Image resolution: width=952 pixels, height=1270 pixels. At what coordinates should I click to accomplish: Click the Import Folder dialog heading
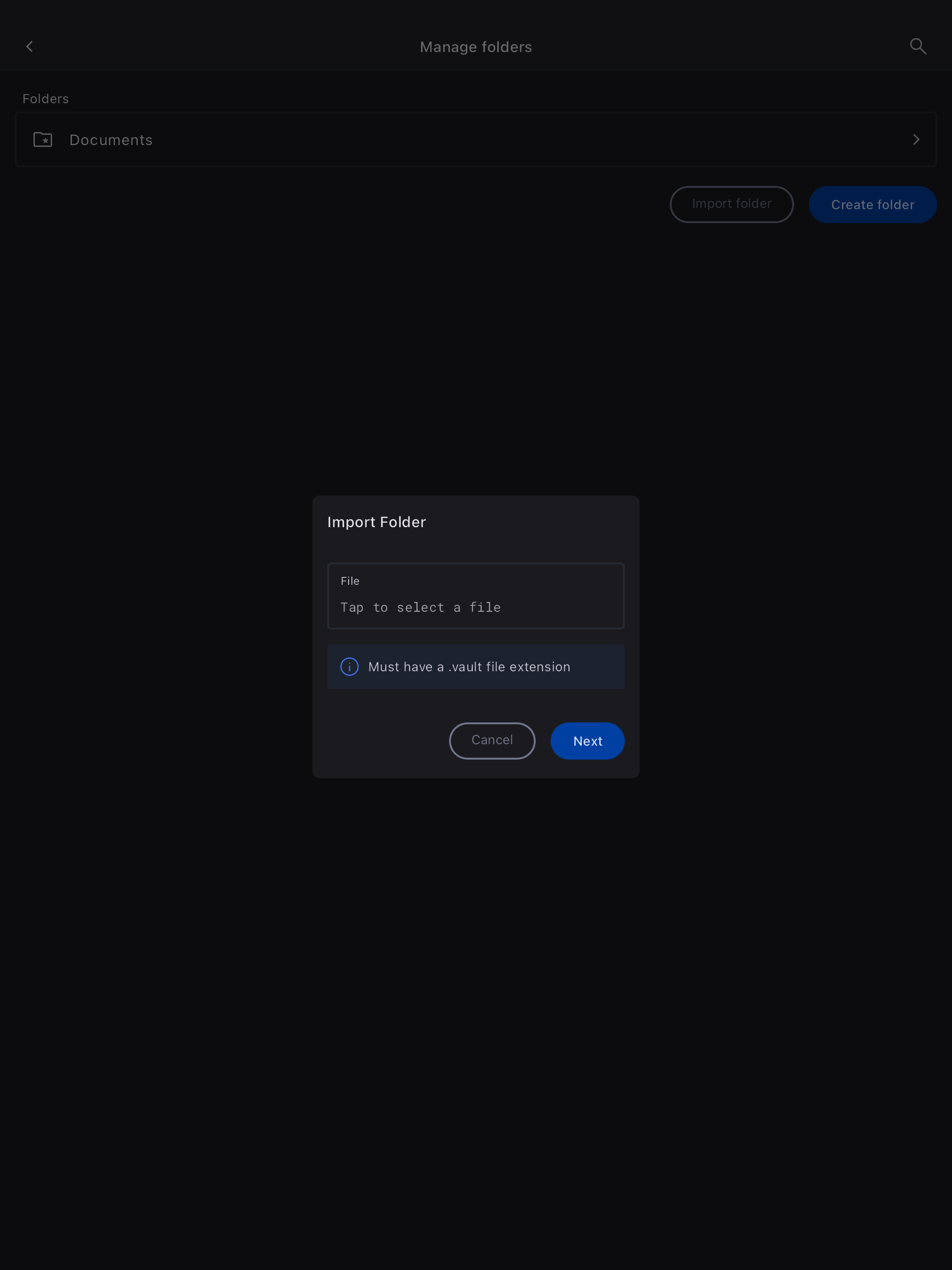tap(377, 522)
